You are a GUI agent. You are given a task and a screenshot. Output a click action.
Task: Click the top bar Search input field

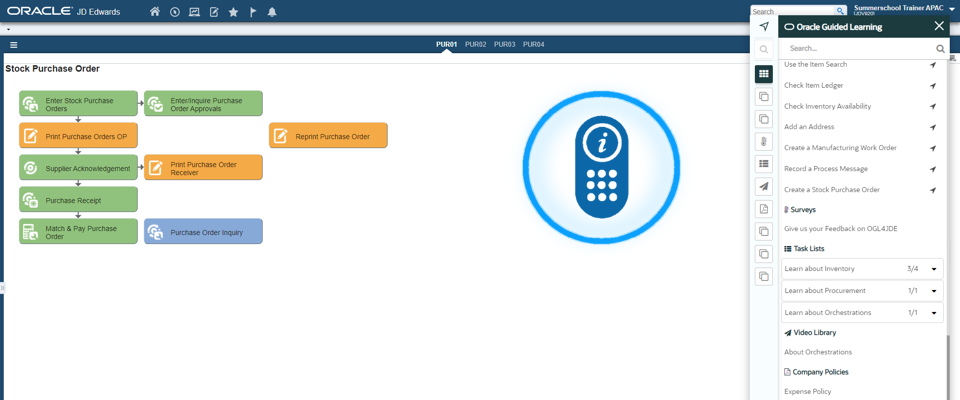pos(793,11)
